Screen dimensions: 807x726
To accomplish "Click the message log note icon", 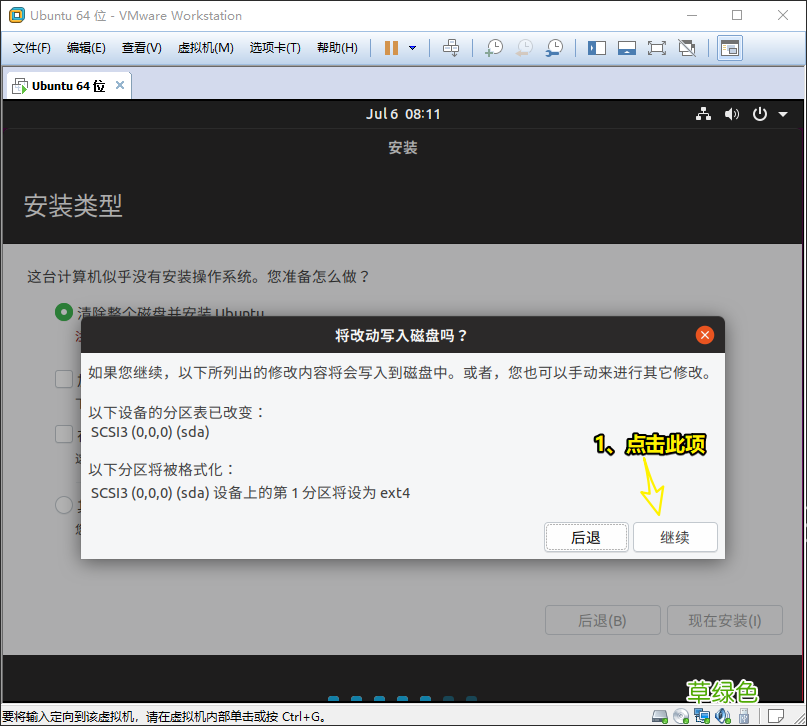I will pyautogui.click(x=776, y=716).
